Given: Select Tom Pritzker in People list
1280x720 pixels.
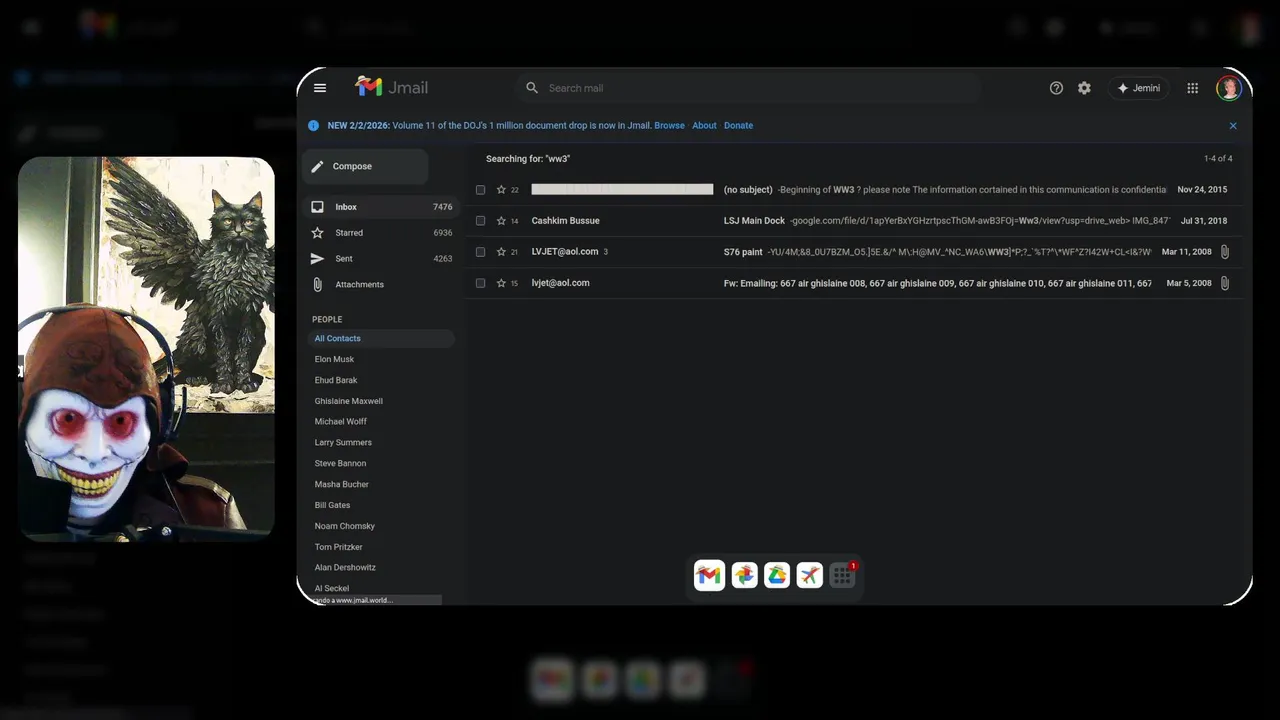Looking at the screenshot, I should click(x=339, y=548).
